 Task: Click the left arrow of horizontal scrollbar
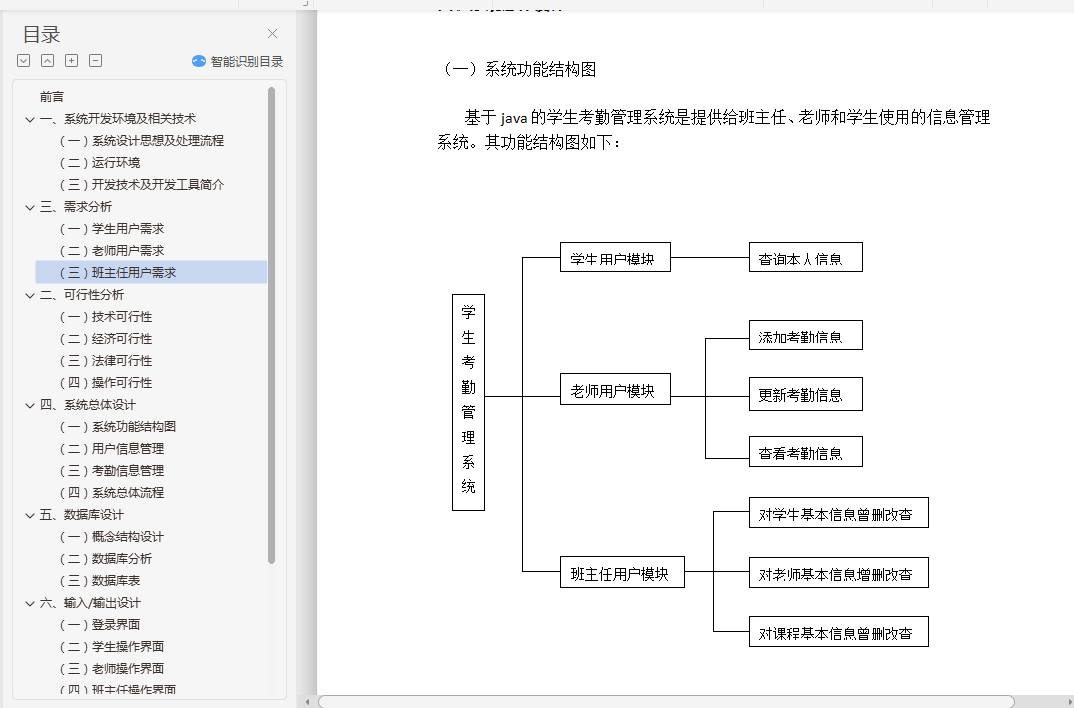[x=308, y=702]
